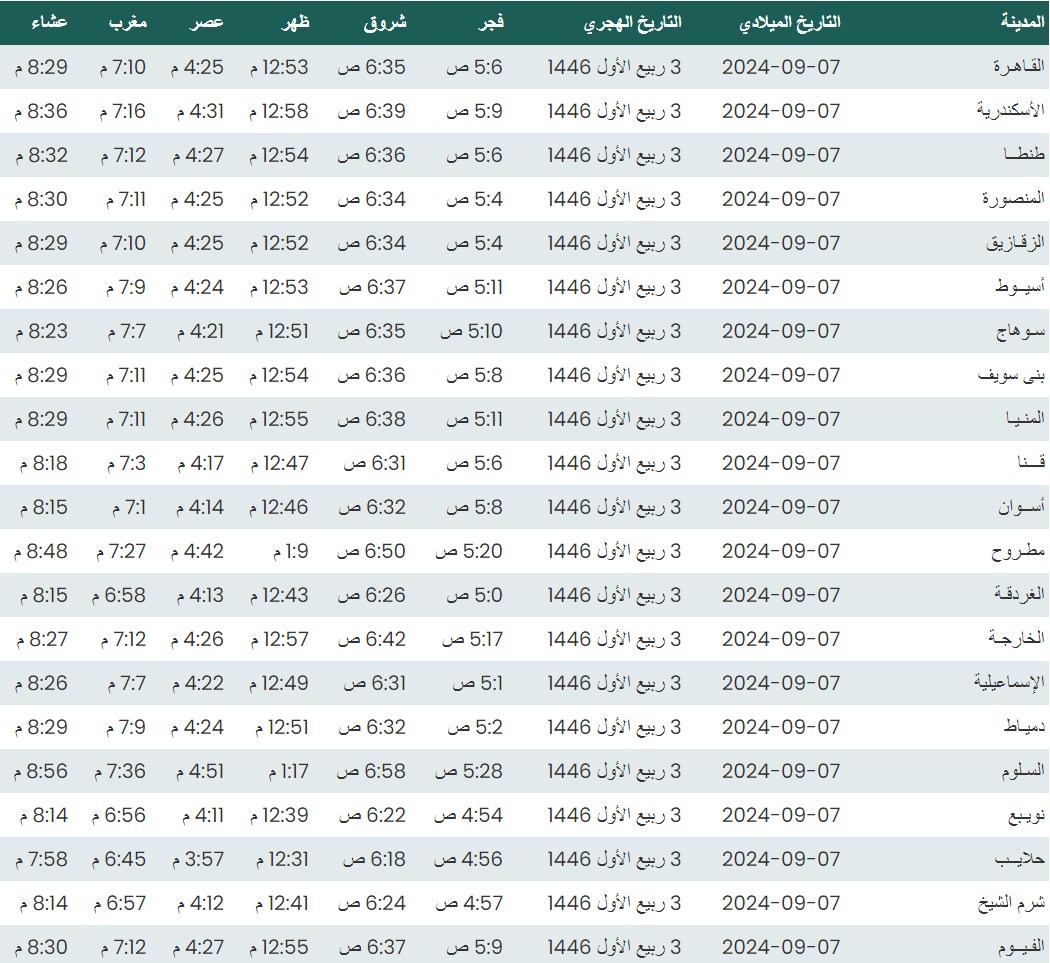Click the المدينة (City) column header
1050x963 pixels.
1022,22
